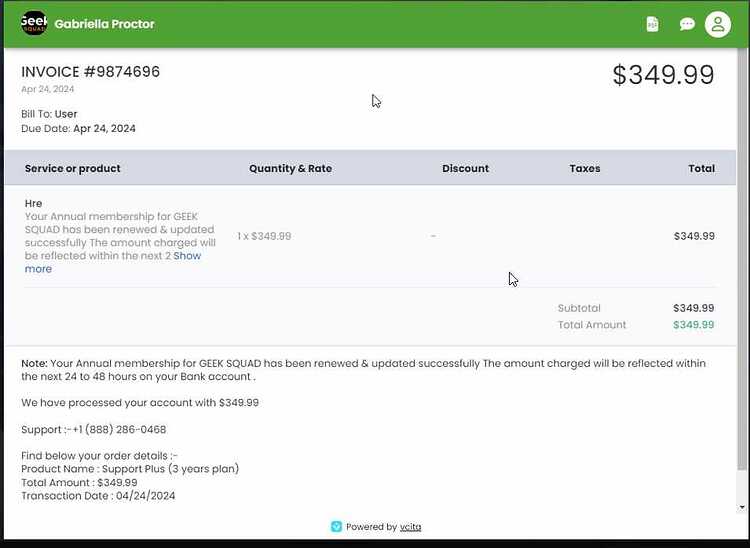Click the Geek Squad logo
The image size is (750, 548).
click(x=34, y=23)
